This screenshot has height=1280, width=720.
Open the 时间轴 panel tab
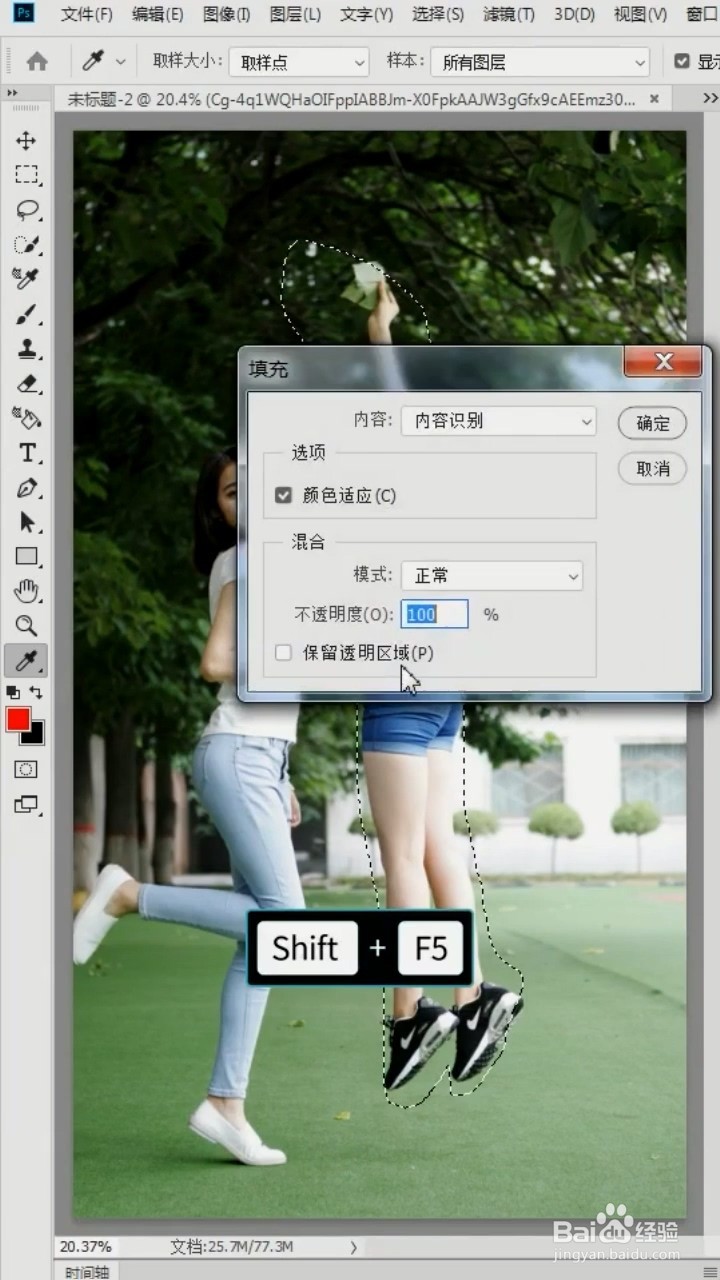pos(88,1272)
